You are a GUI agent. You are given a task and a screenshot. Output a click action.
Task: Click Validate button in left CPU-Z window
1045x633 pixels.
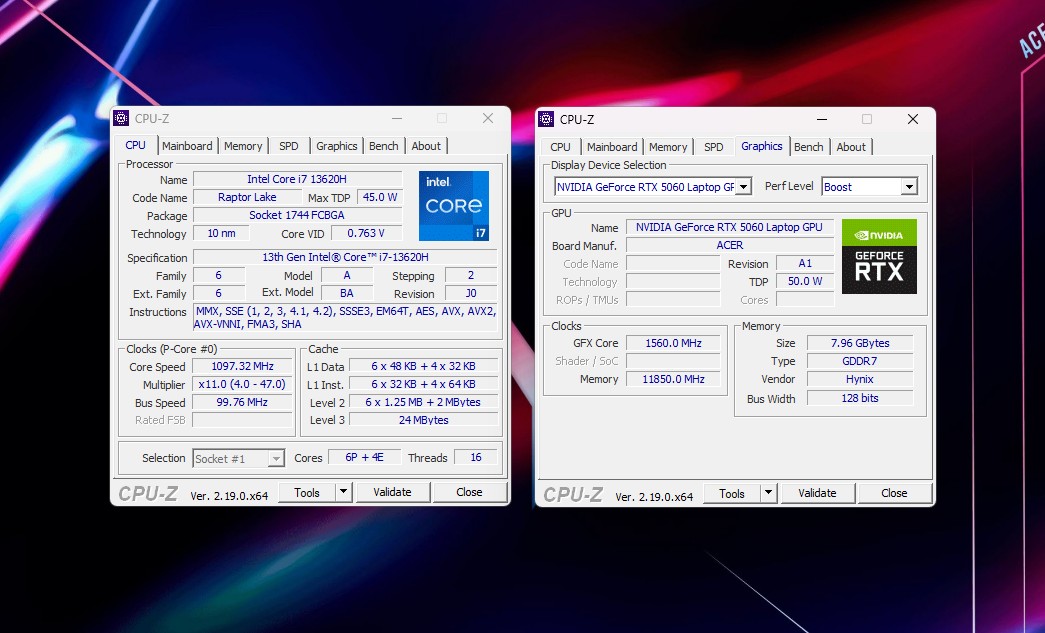click(392, 492)
